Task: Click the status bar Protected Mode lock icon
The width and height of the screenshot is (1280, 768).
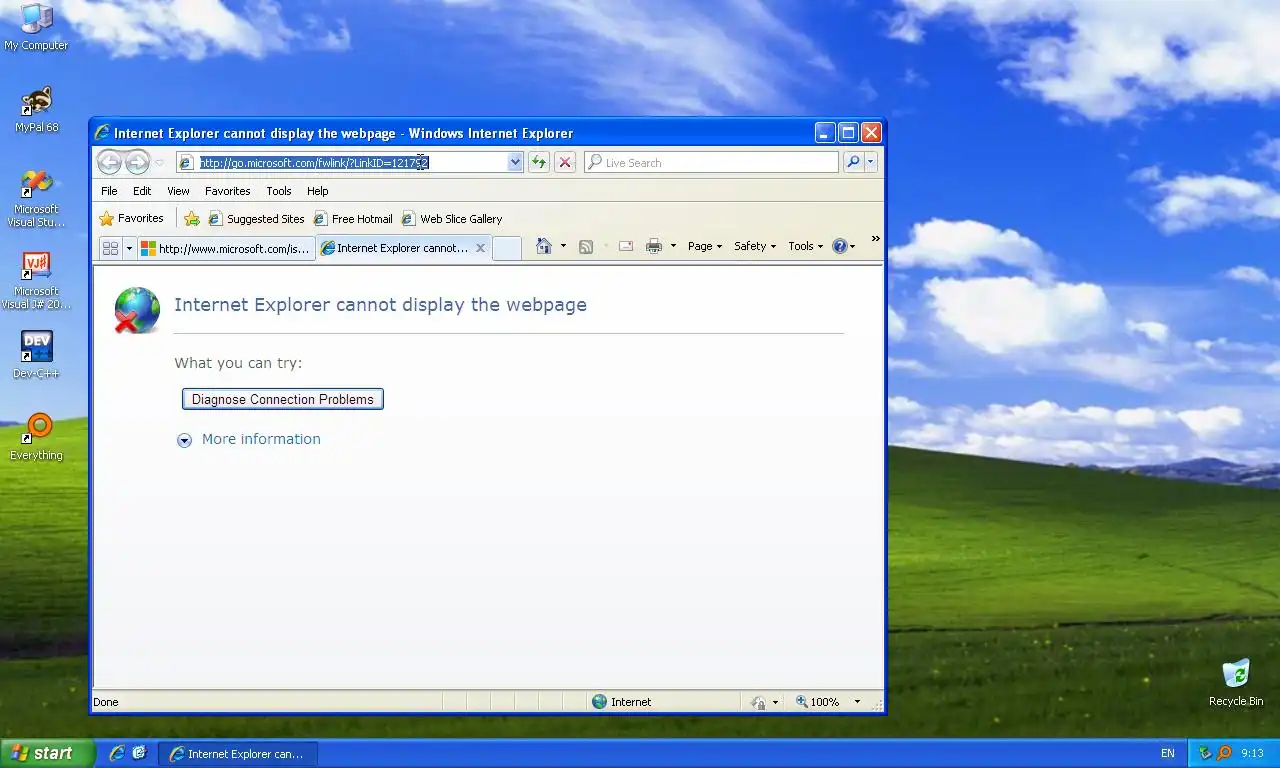Action: click(760, 702)
